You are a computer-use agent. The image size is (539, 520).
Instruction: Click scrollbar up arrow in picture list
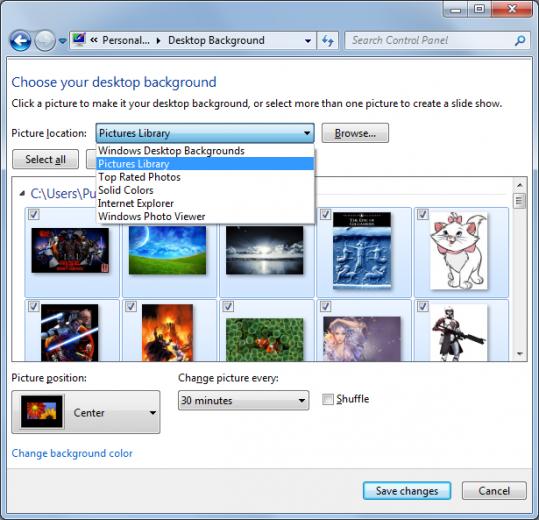(520, 185)
